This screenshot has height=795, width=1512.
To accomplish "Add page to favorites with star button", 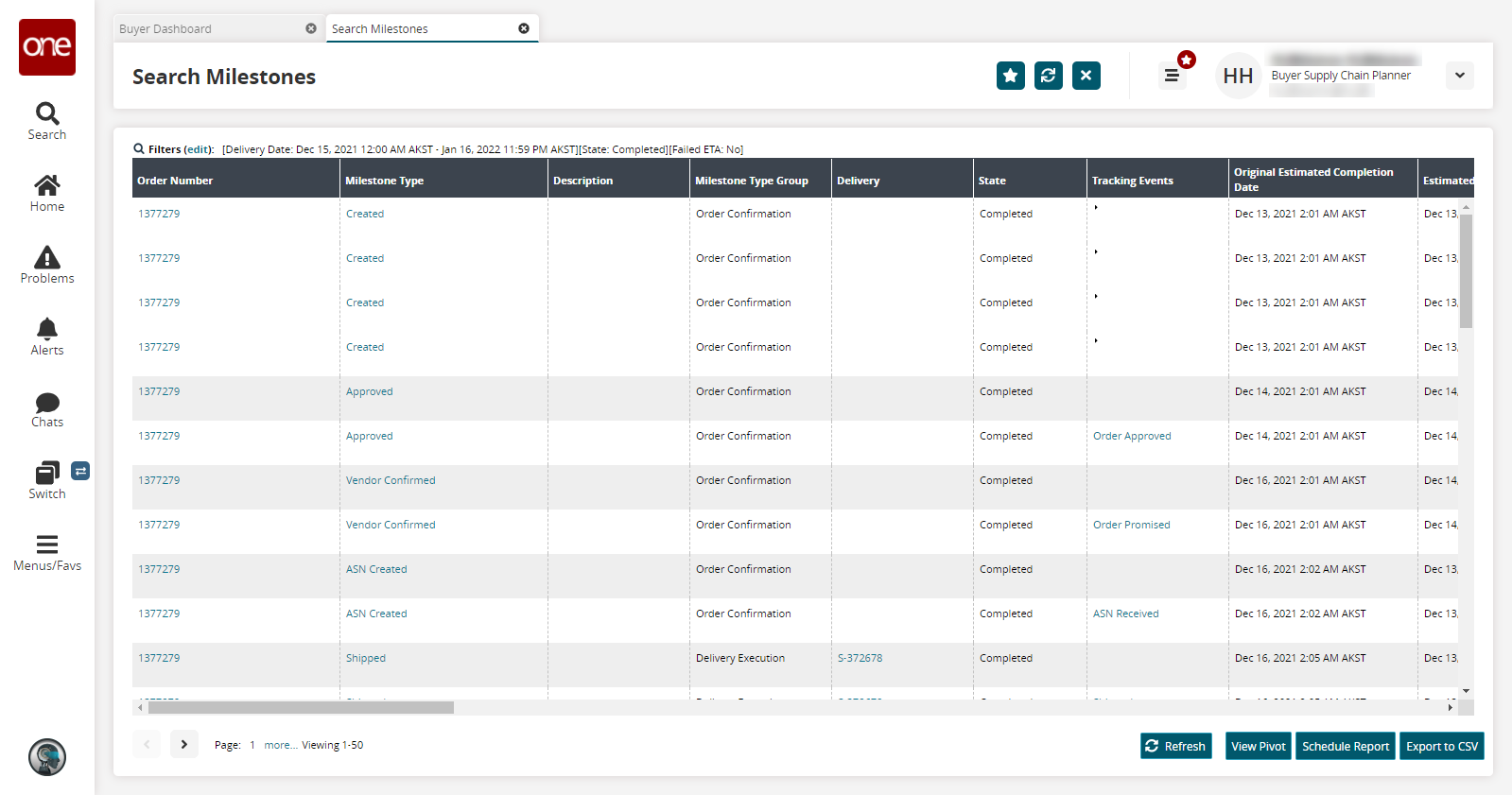I will click(1010, 76).
